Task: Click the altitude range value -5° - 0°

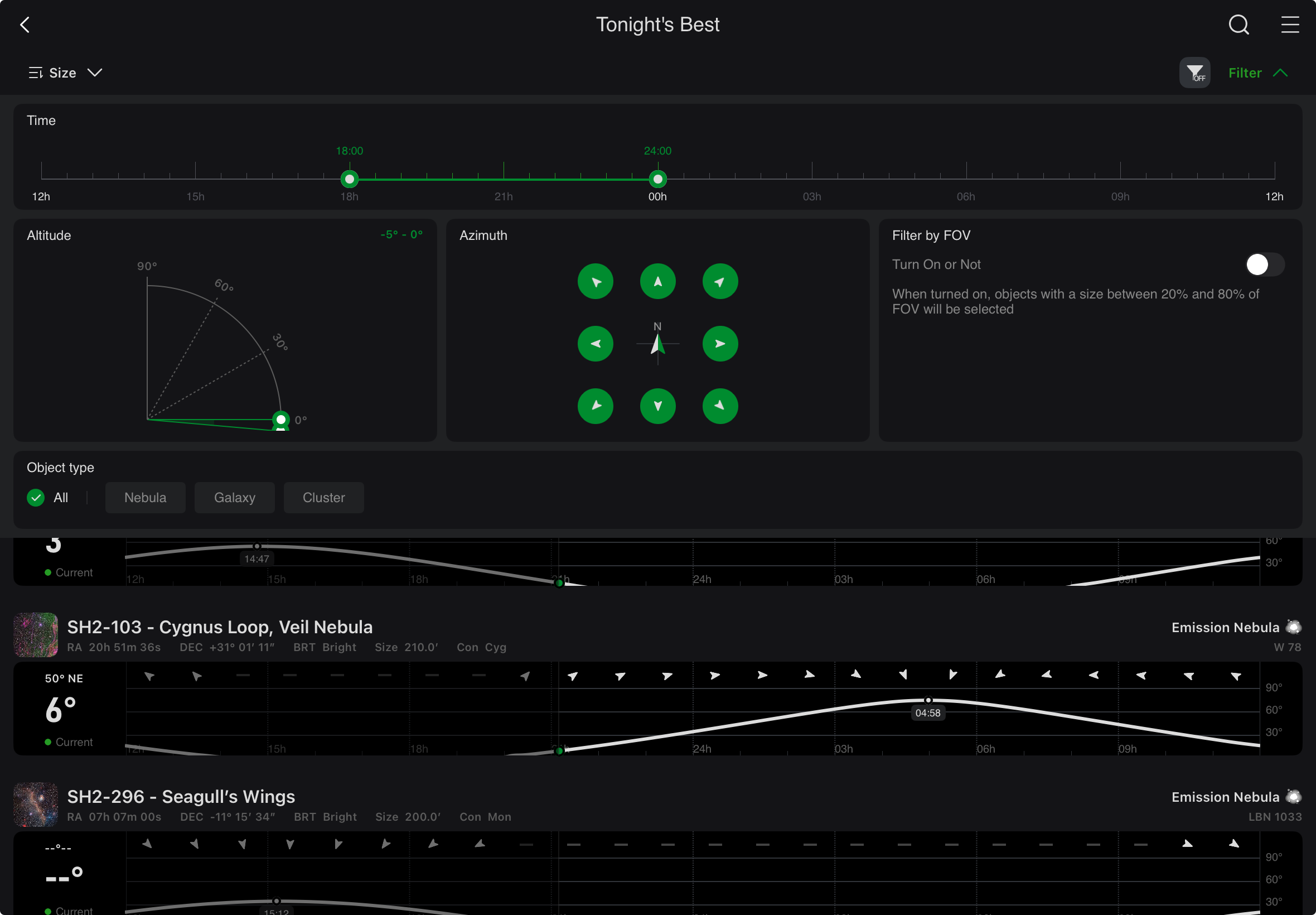Action: [x=401, y=234]
